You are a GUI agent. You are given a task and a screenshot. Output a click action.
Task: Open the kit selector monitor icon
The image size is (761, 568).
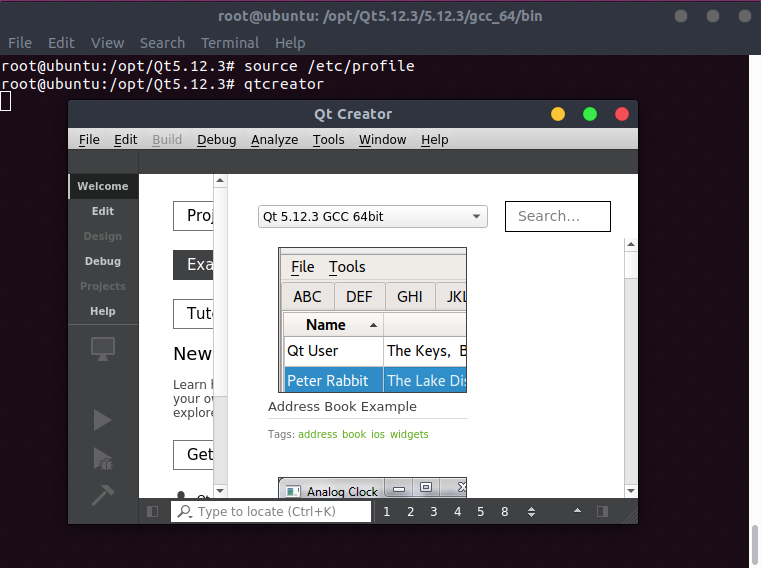click(103, 349)
